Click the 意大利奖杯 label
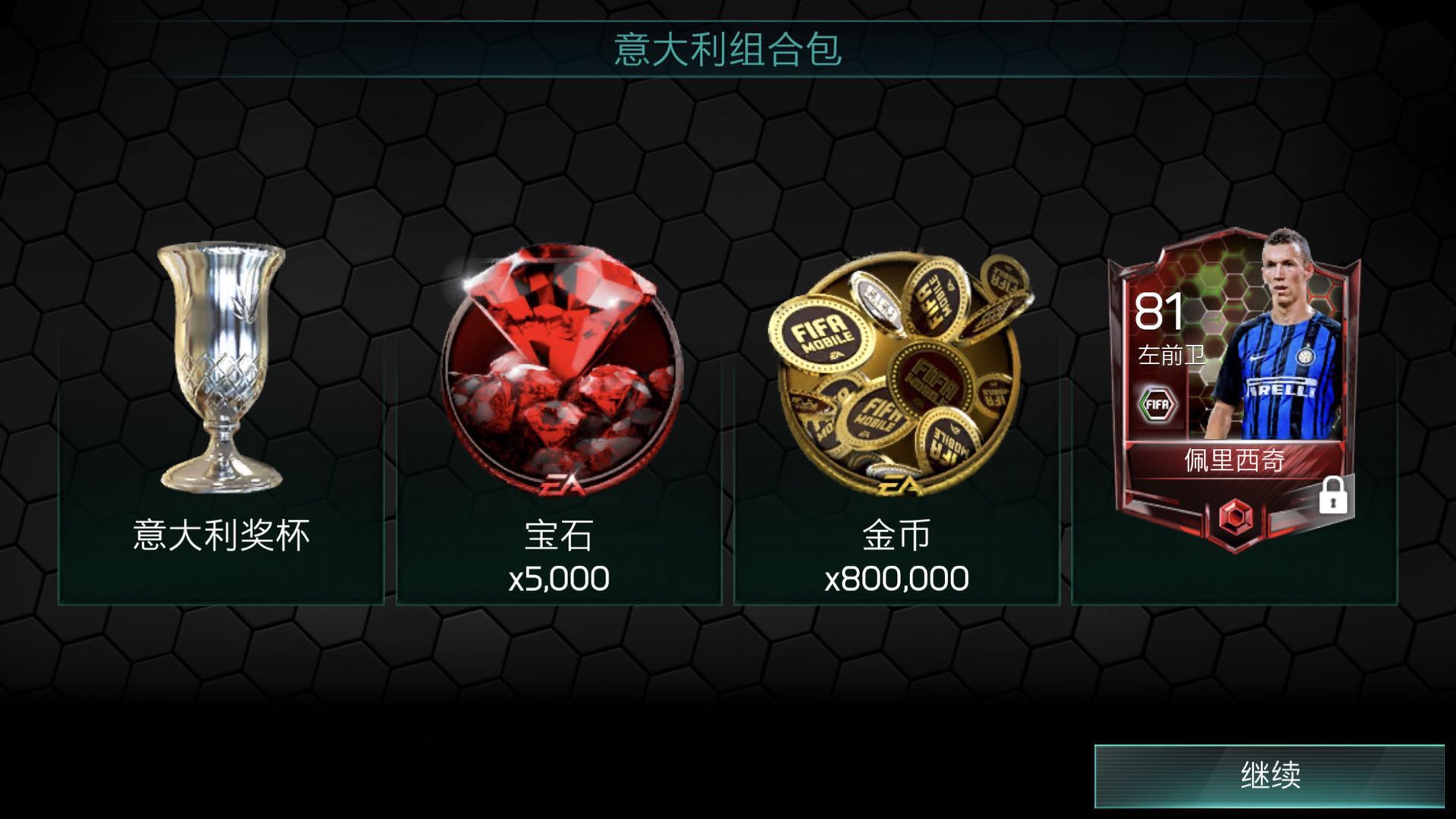1456x819 pixels. point(221,535)
